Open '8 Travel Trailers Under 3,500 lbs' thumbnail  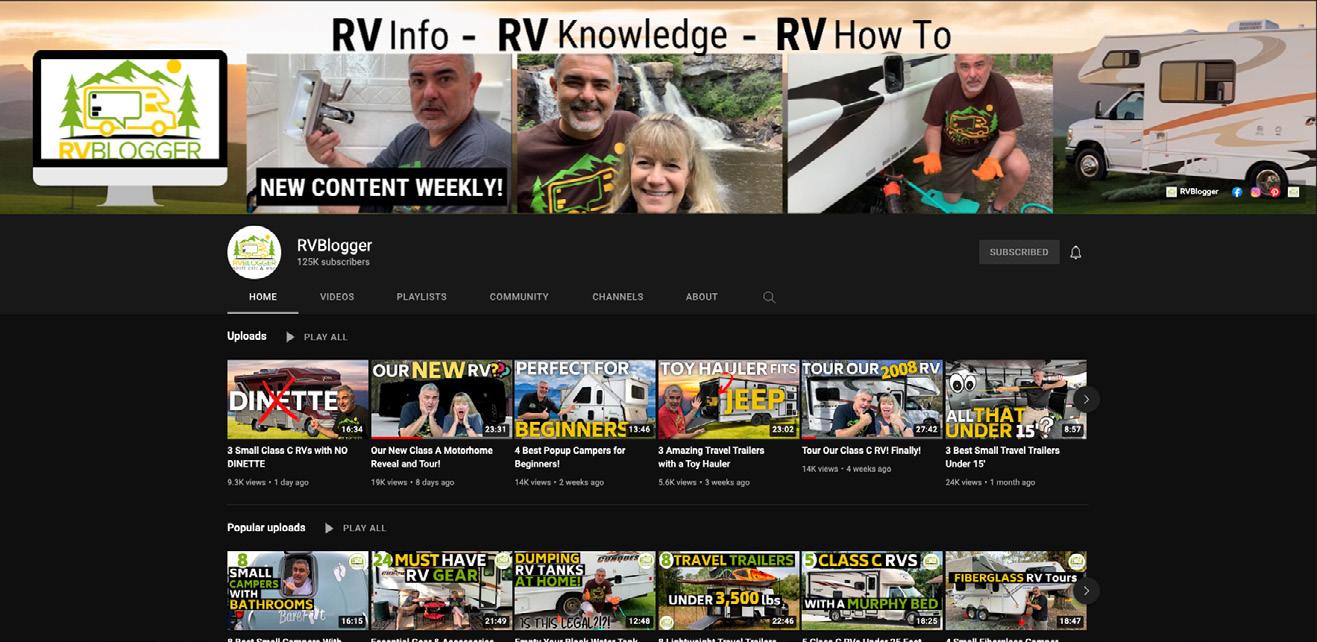coord(728,590)
